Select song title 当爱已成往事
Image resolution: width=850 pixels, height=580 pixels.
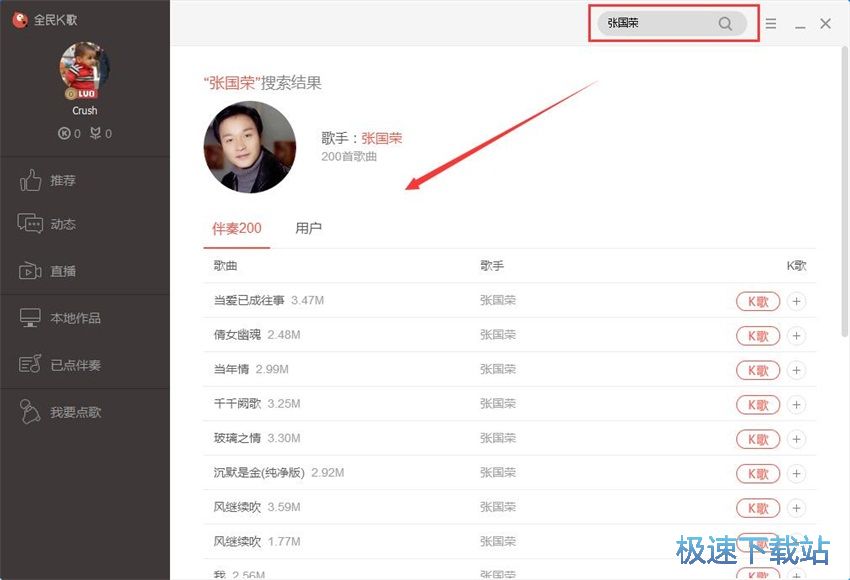[x=249, y=300]
